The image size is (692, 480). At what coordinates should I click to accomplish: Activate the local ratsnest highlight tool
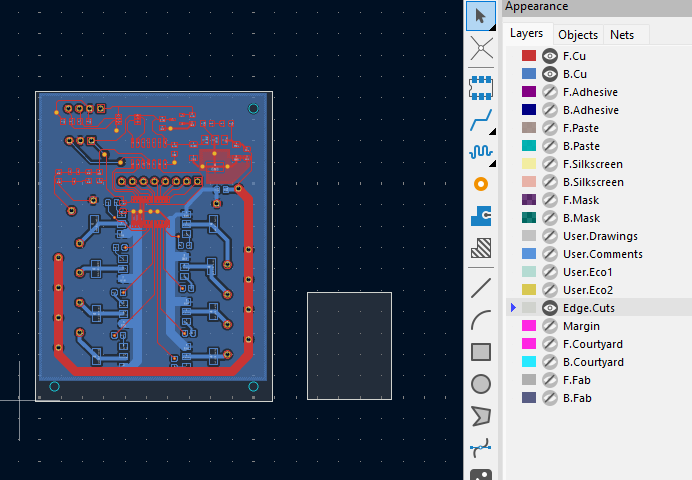[x=481, y=48]
